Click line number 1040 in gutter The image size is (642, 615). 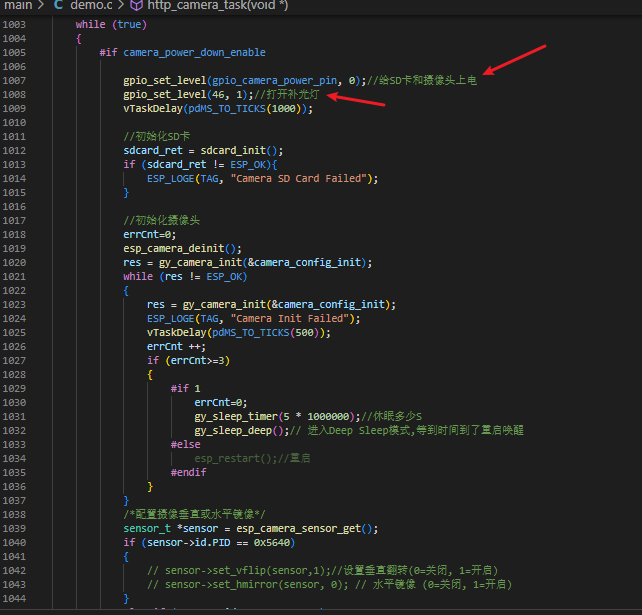coord(14,543)
